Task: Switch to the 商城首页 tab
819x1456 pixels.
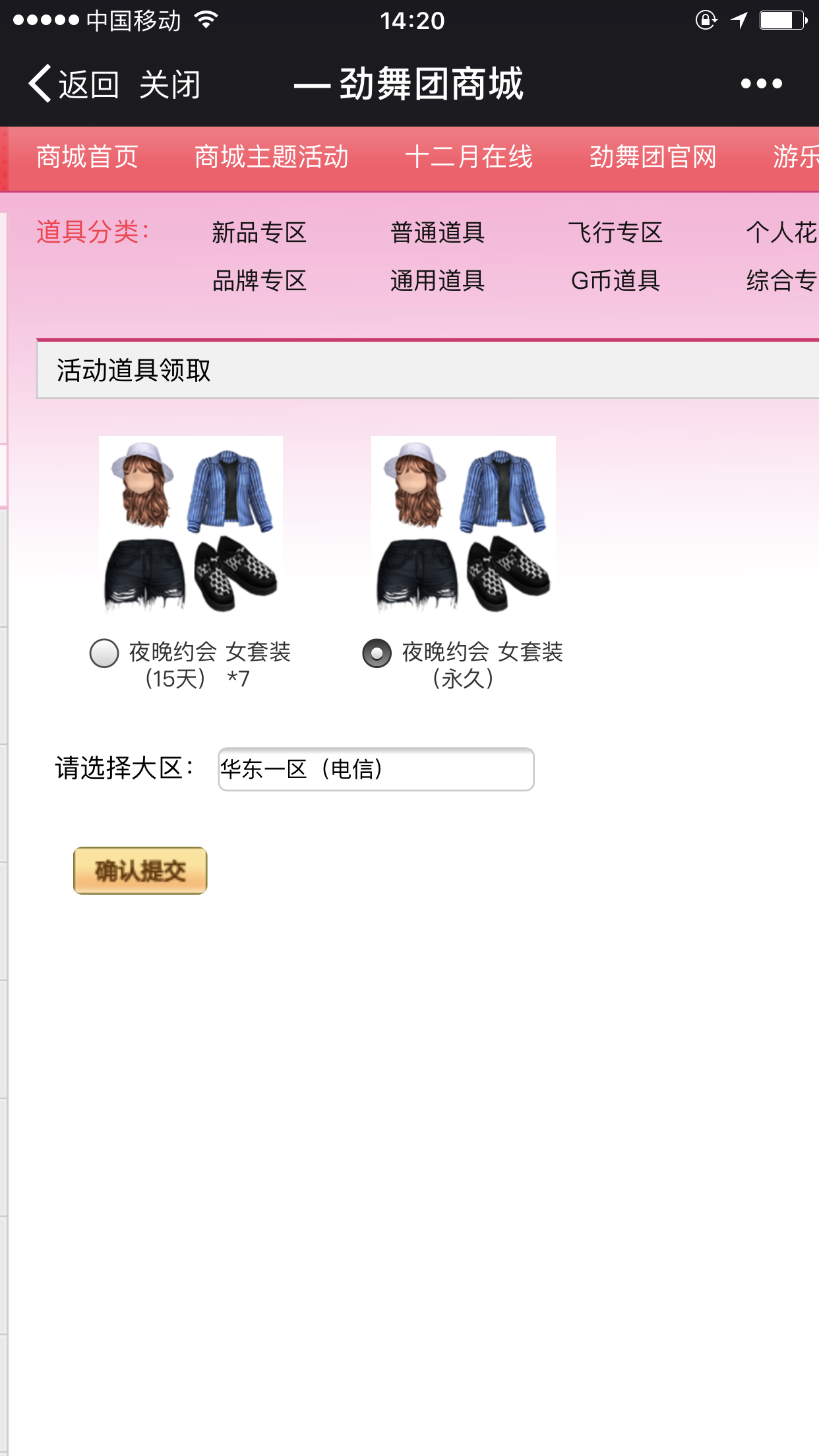Action: 87,158
